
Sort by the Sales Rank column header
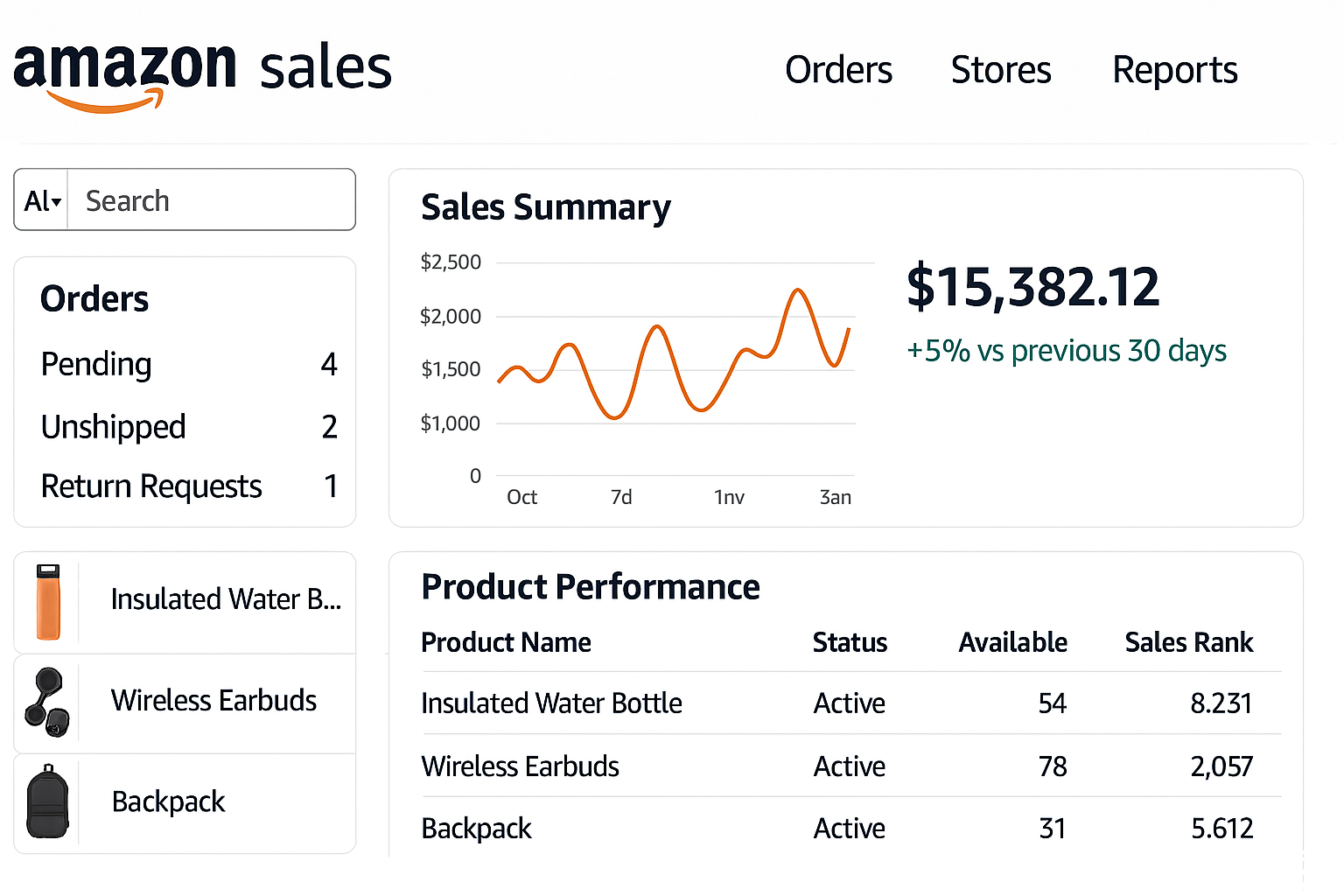coord(1188,642)
